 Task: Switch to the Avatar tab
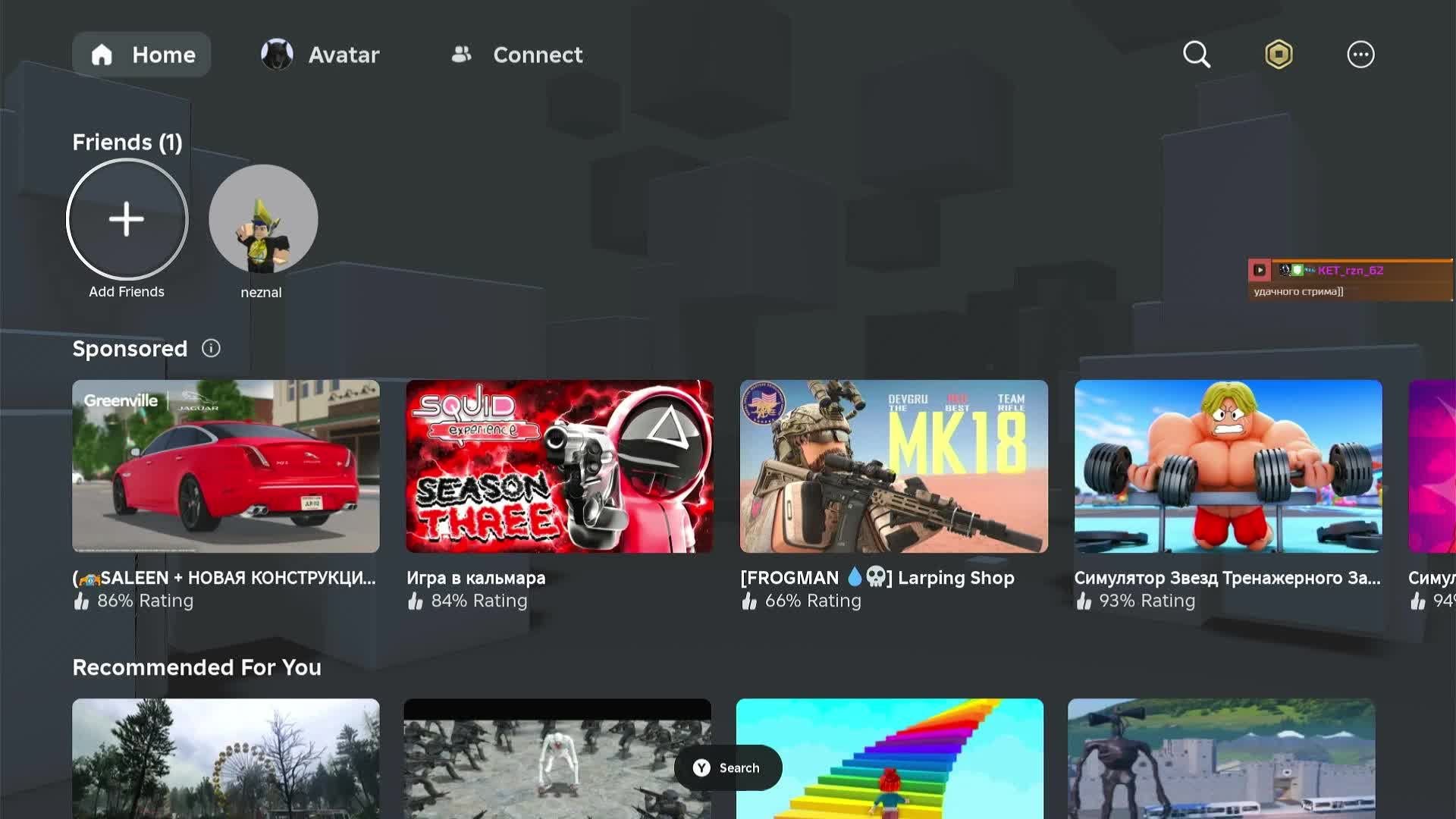tap(320, 55)
